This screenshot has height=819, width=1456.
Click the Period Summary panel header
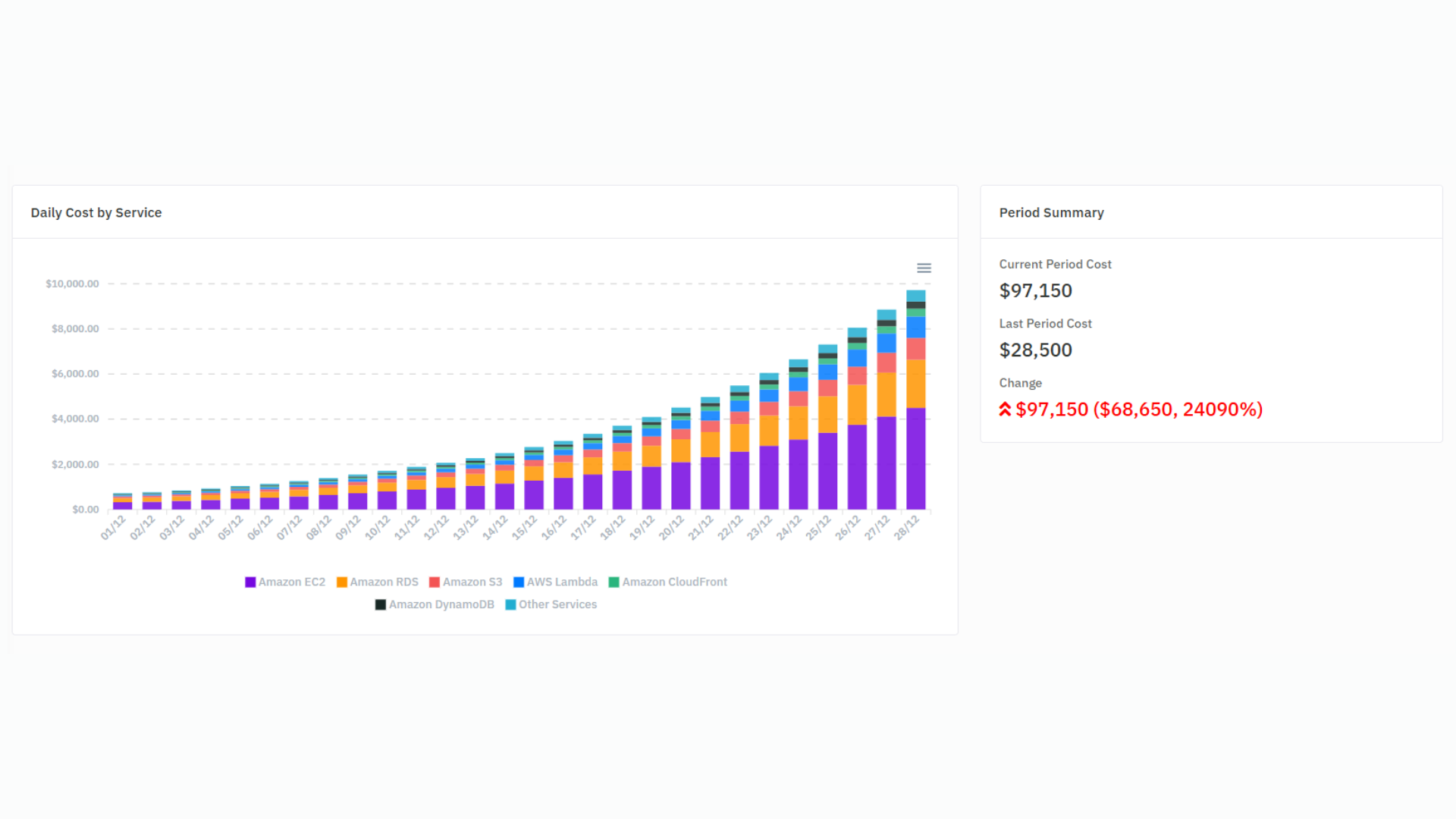tap(1051, 213)
